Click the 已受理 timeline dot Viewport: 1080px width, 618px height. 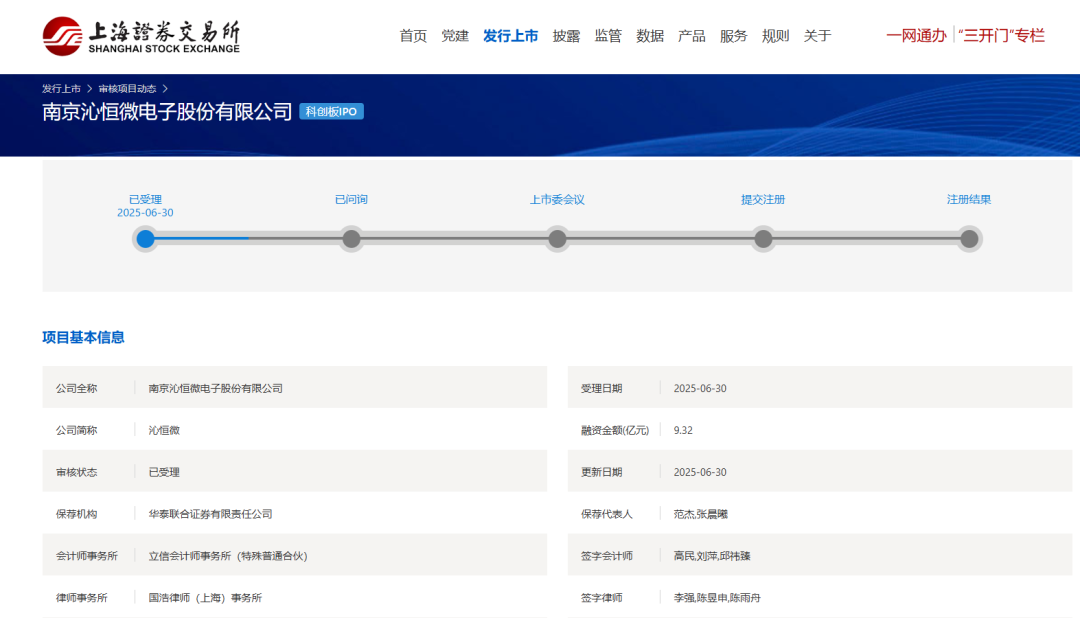(145, 239)
